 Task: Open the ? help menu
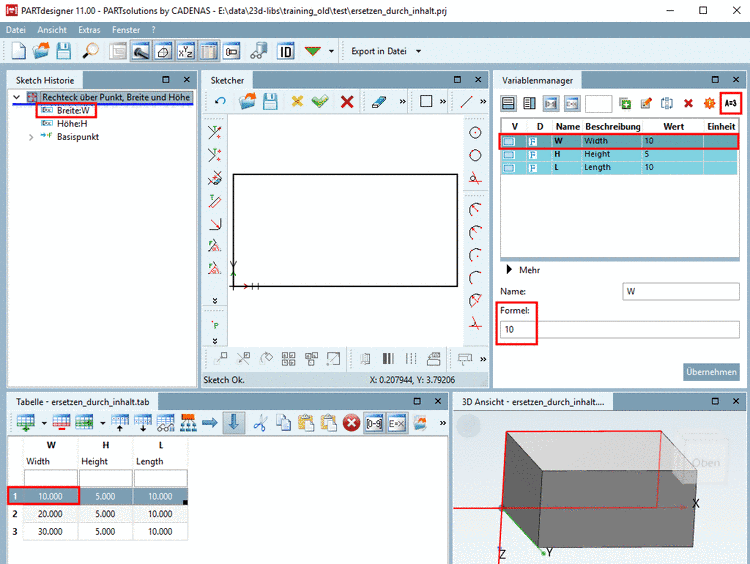pyautogui.click(x=154, y=30)
